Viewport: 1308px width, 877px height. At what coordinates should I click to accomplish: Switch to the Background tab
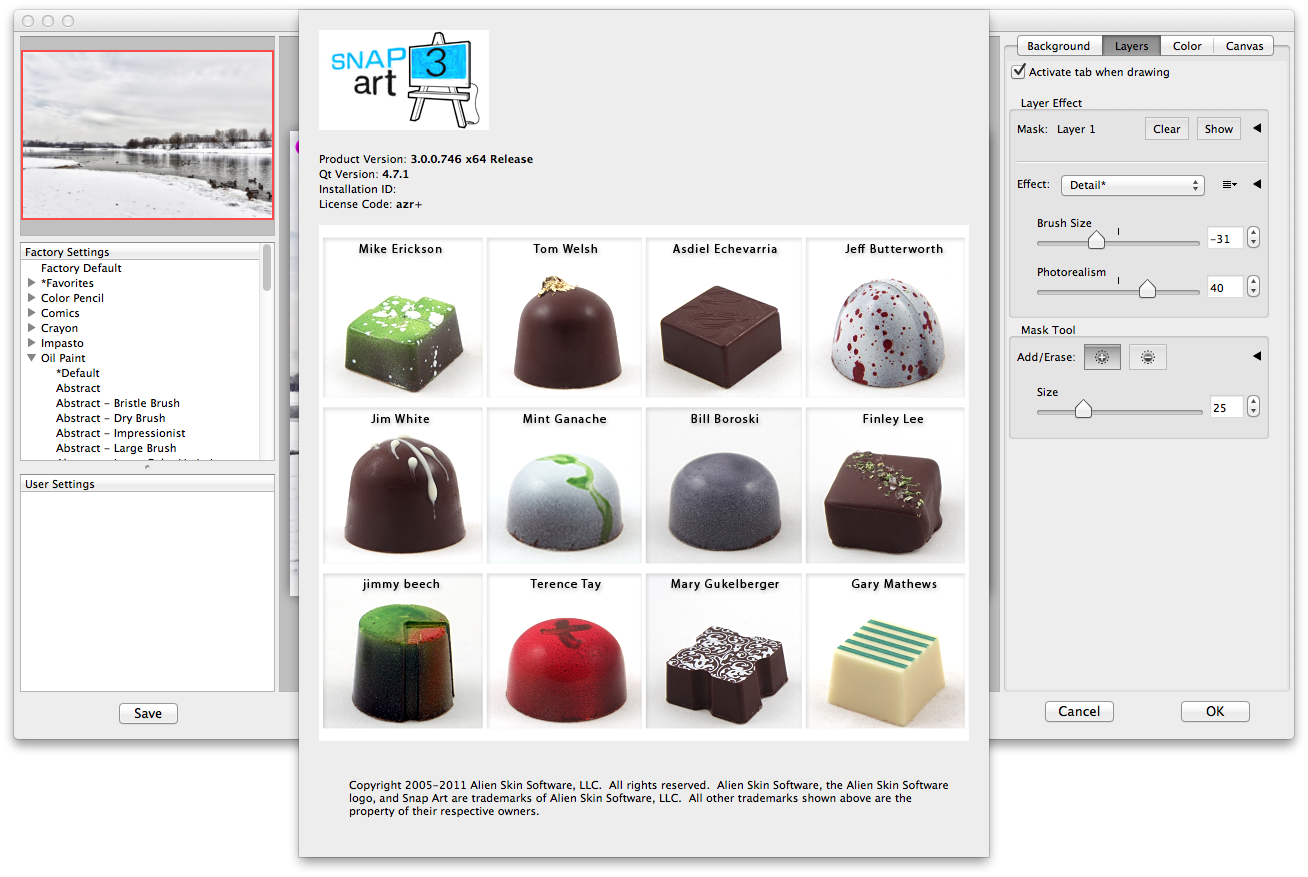pos(1058,46)
